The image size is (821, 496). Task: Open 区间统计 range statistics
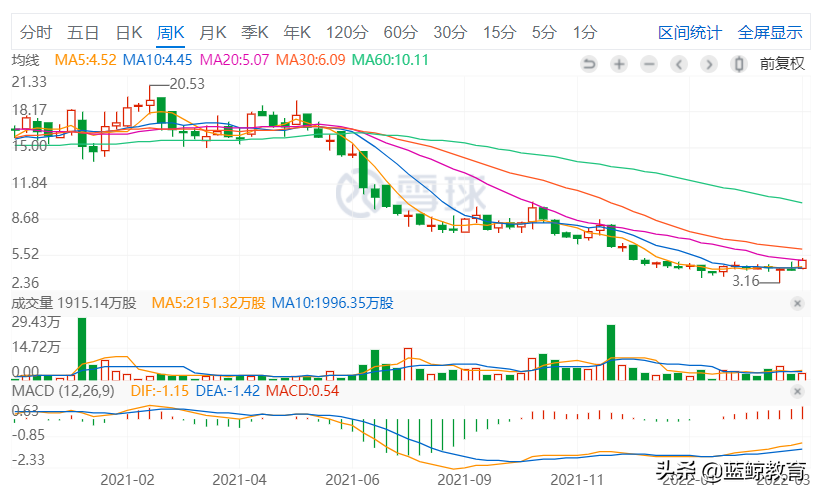click(x=690, y=32)
